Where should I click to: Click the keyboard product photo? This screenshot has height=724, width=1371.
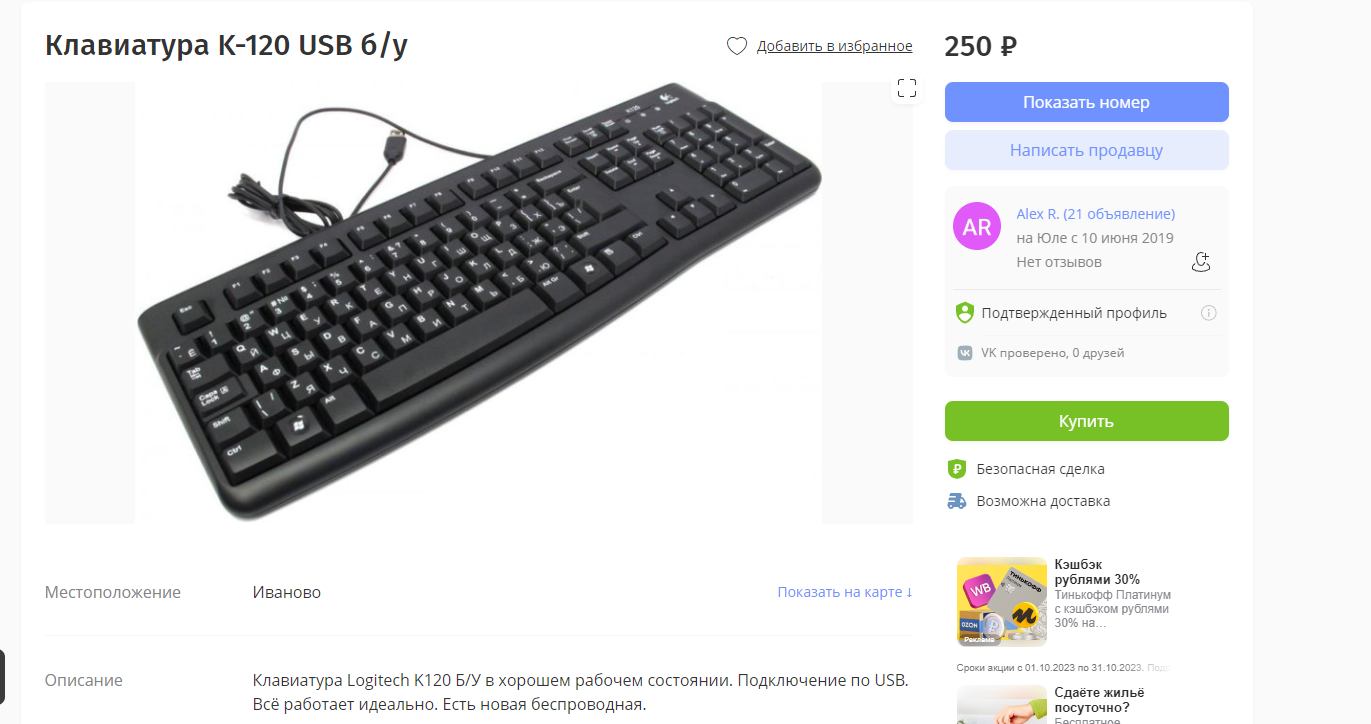[x=479, y=302]
